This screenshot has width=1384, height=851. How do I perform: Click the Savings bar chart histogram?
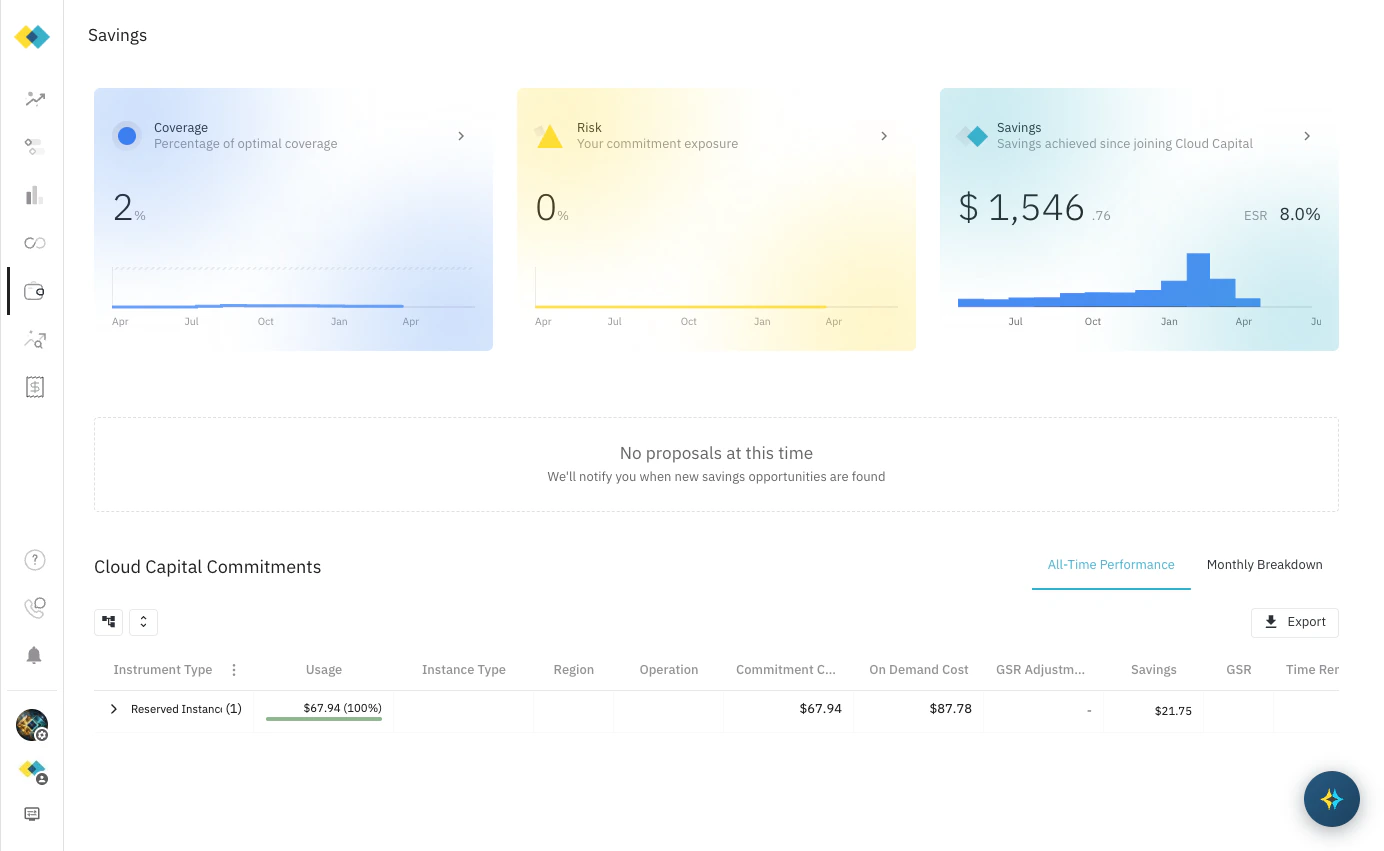click(1110, 280)
